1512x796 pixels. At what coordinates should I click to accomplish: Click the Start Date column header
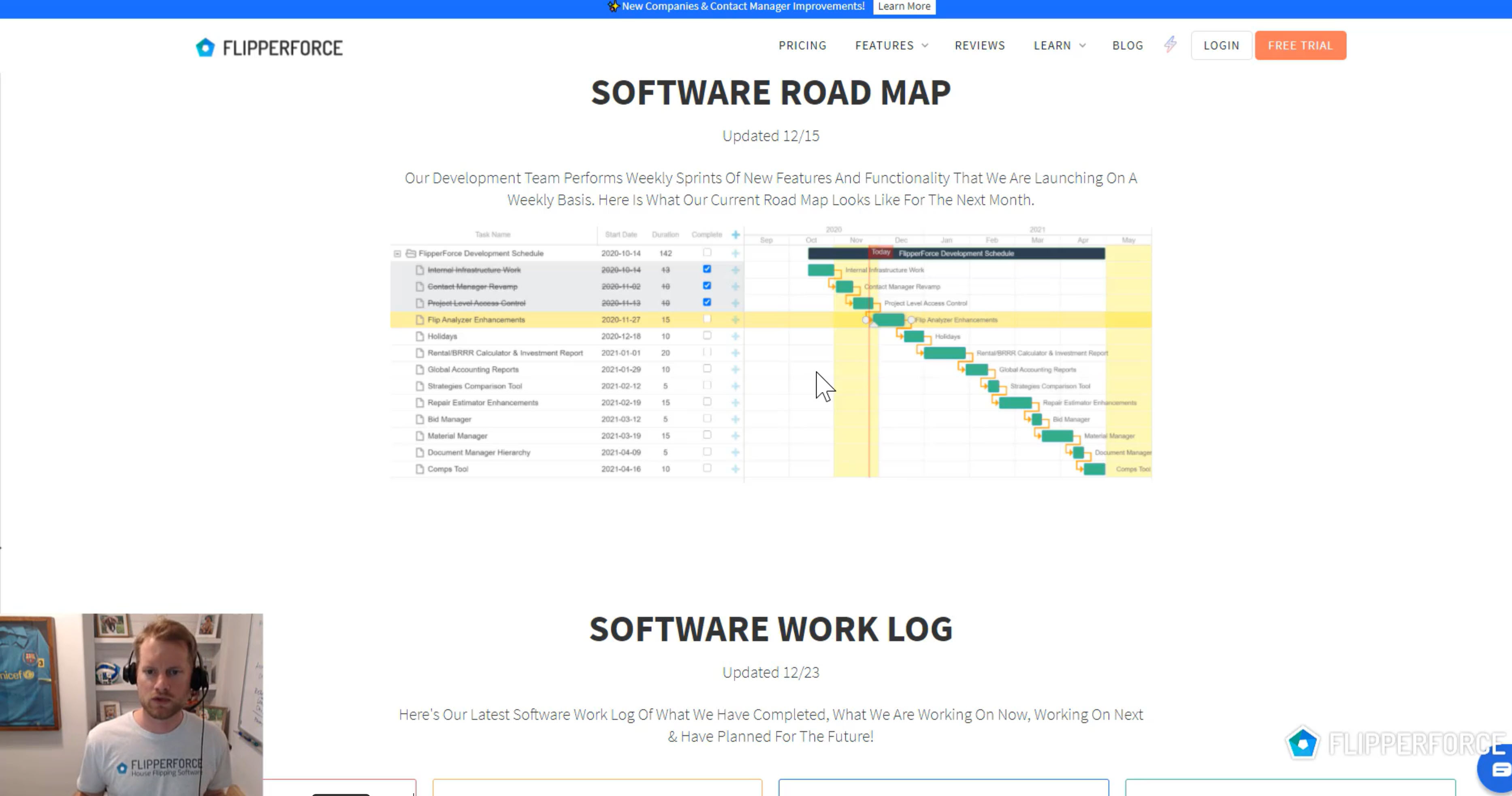(621, 234)
